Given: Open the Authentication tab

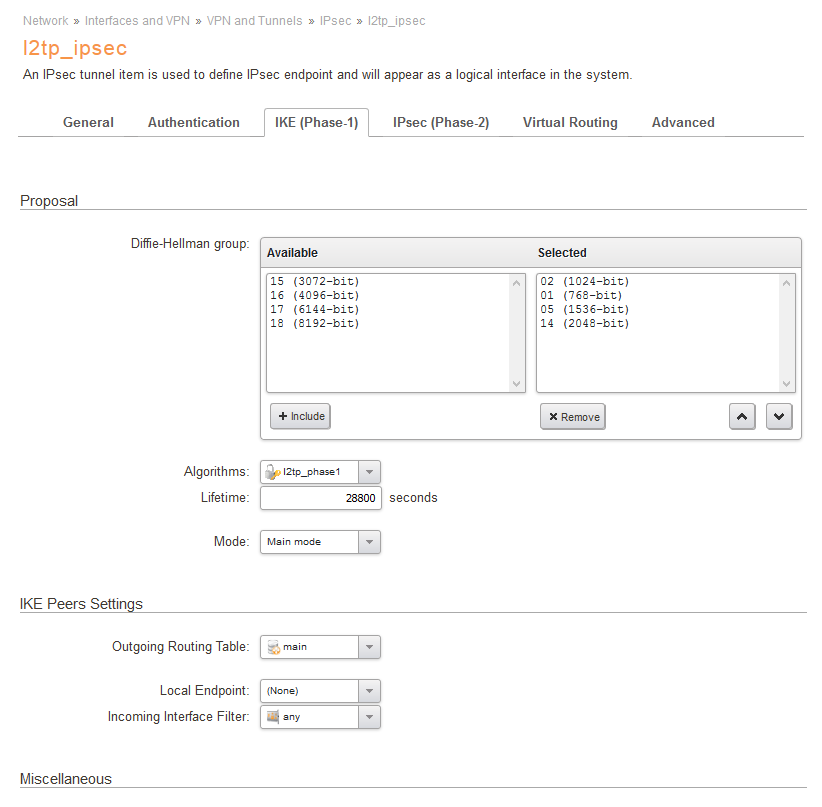Looking at the screenshot, I should 193,123.
